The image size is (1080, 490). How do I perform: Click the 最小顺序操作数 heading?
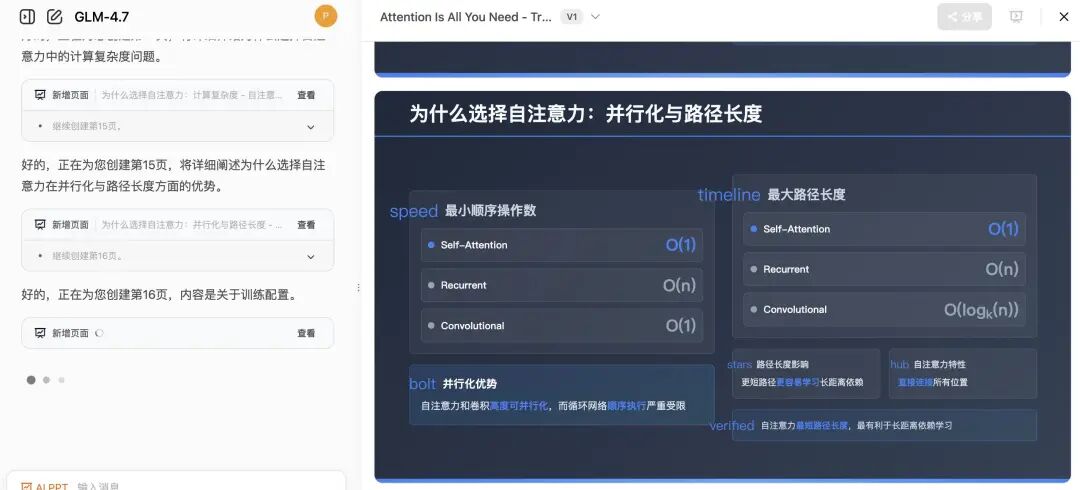pos(490,211)
